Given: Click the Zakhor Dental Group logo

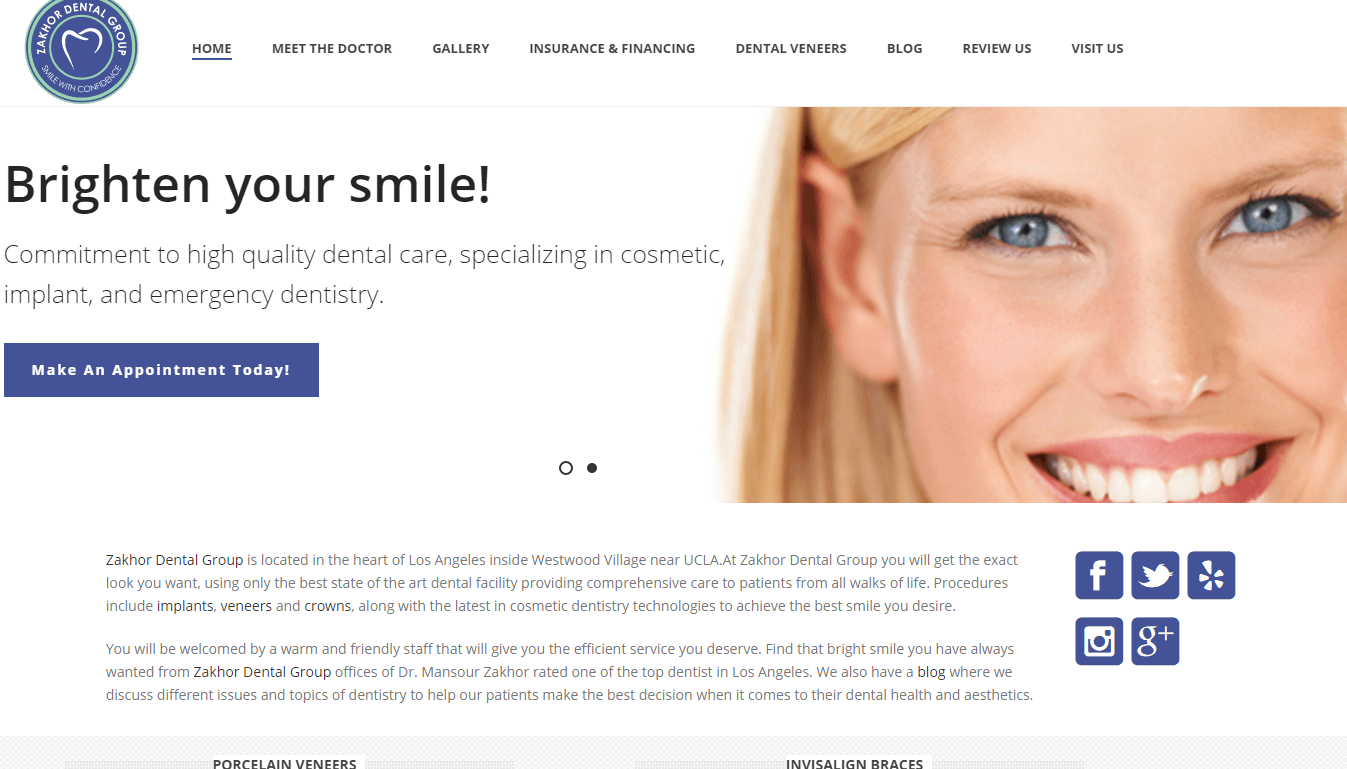Looking at the screenshot, I should click(x=81, y=48).
